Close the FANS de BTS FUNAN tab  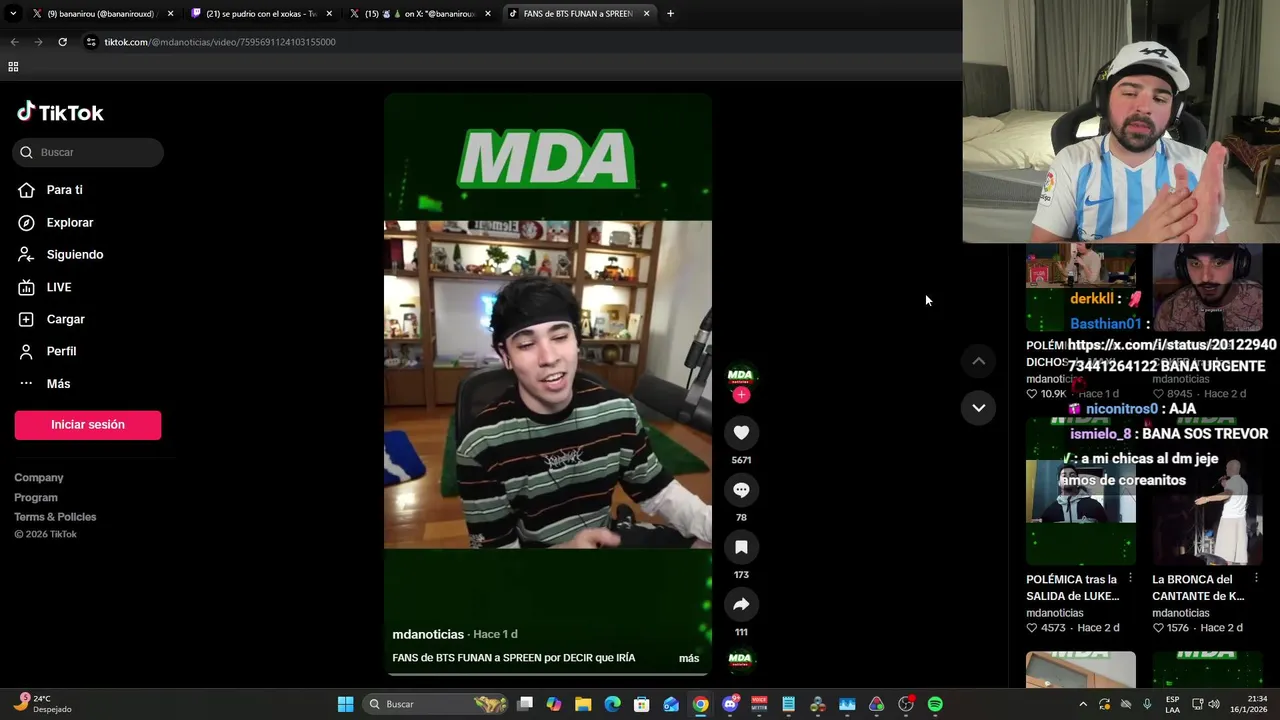point(646,14)
